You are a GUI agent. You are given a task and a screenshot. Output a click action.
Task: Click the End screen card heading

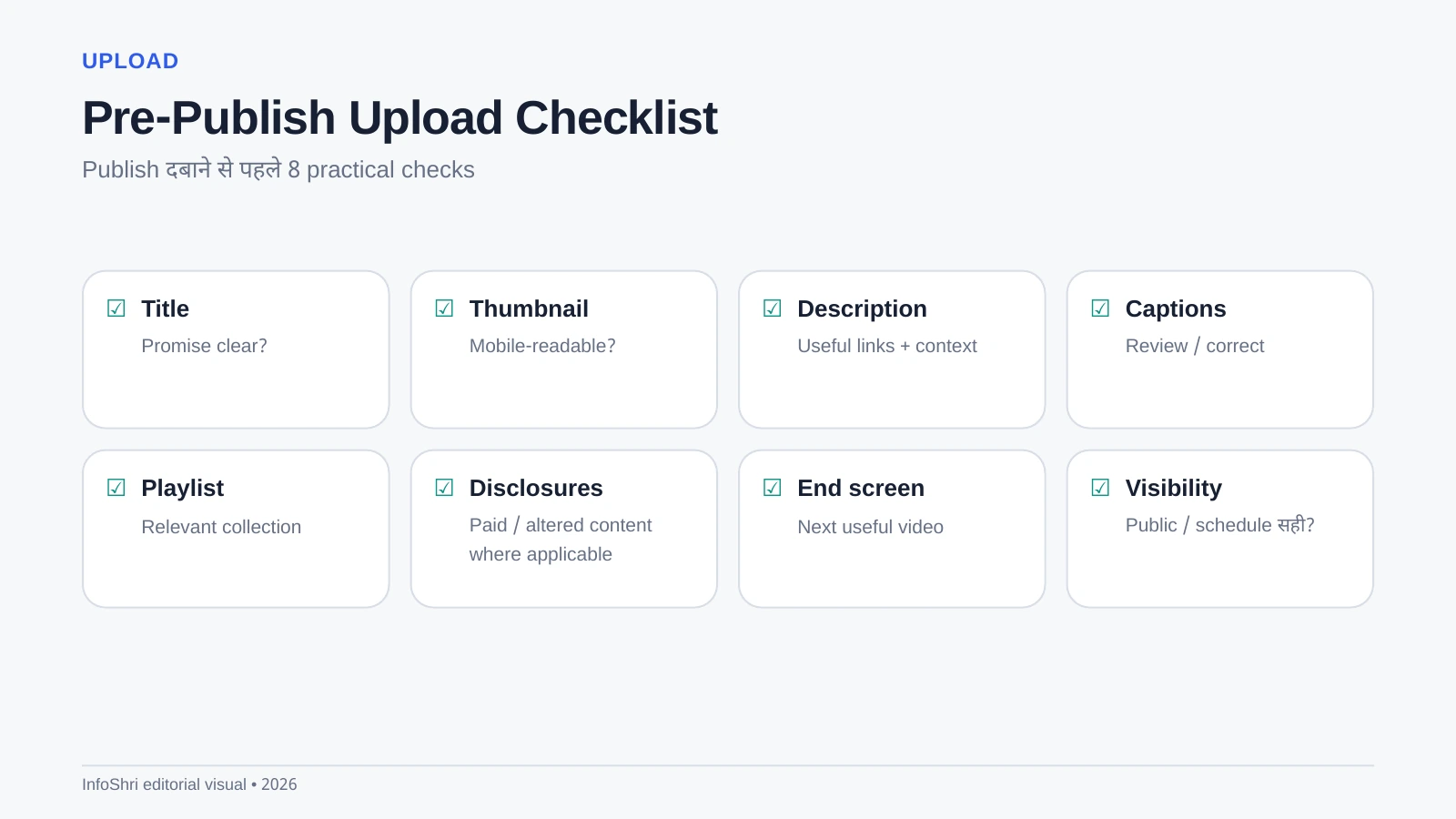click(x=861, y=488)
